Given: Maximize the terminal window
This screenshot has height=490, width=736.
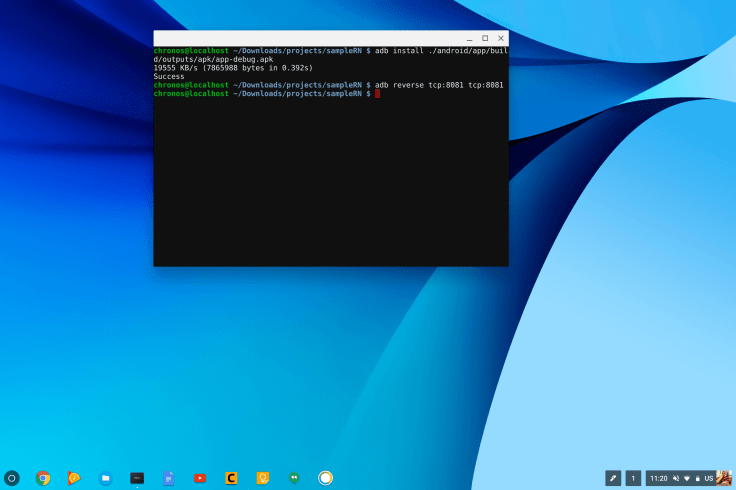Looking at the screenshot, I should (x=485, y=38).
